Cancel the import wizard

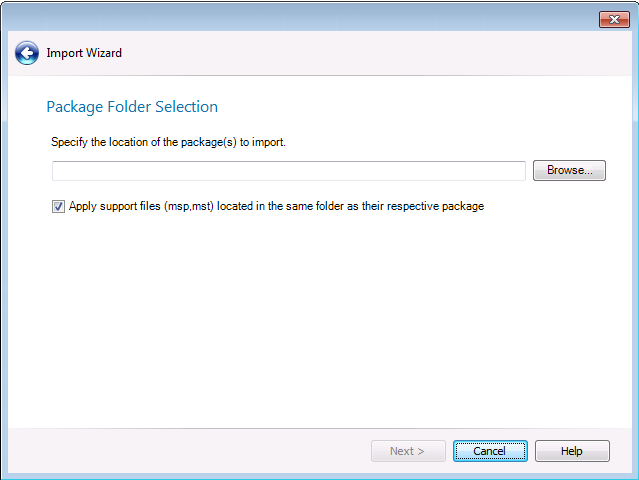click(x=489, y=451)
